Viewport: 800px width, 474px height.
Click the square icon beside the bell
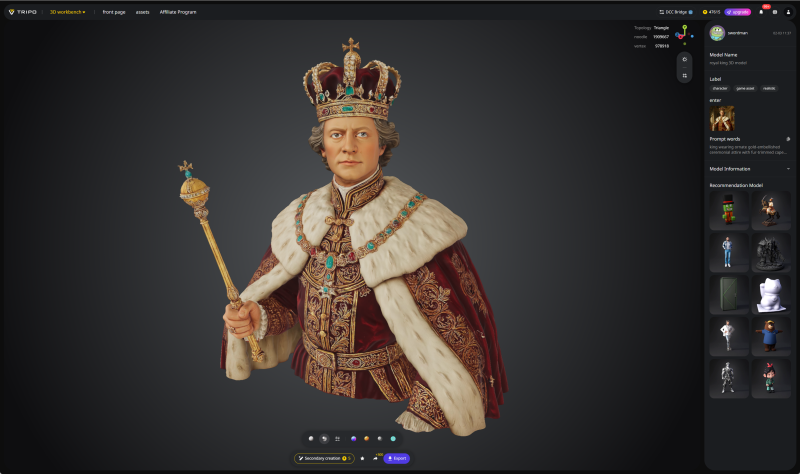pyautogui.click(x=774, y=12)
